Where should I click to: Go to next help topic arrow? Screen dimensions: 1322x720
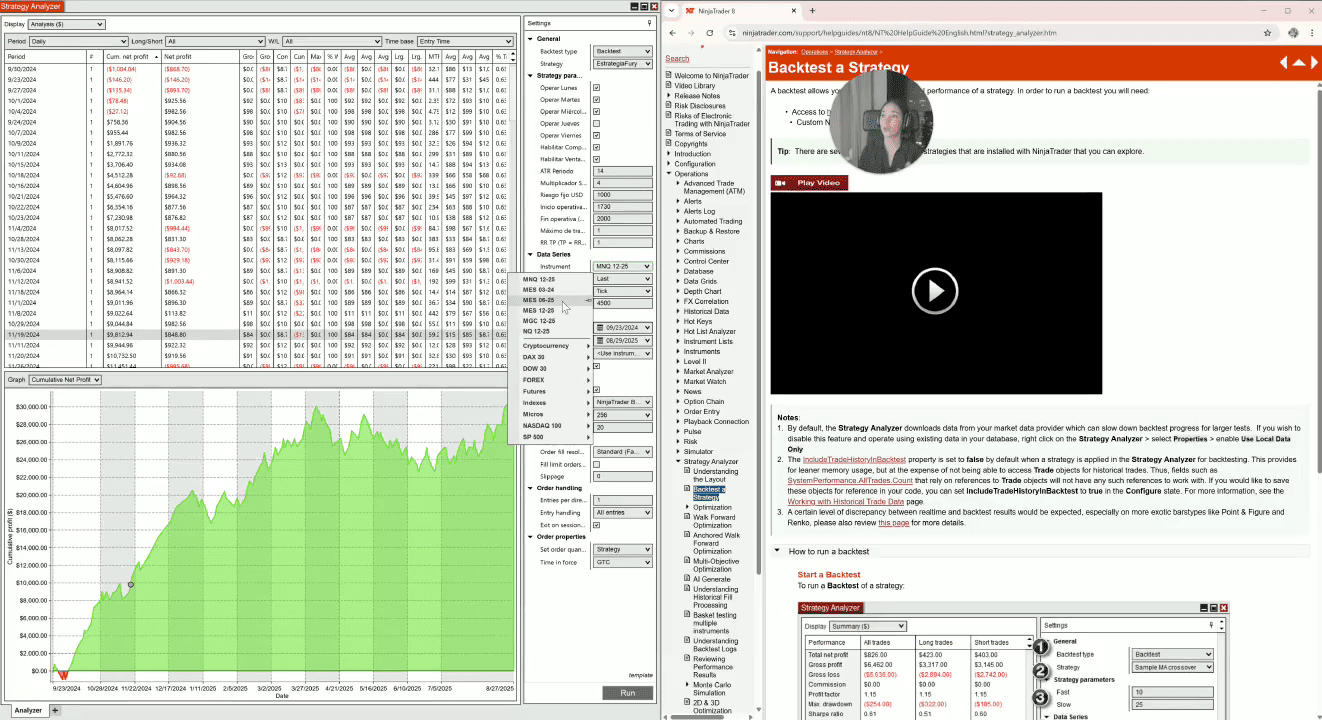(1313, 62)
